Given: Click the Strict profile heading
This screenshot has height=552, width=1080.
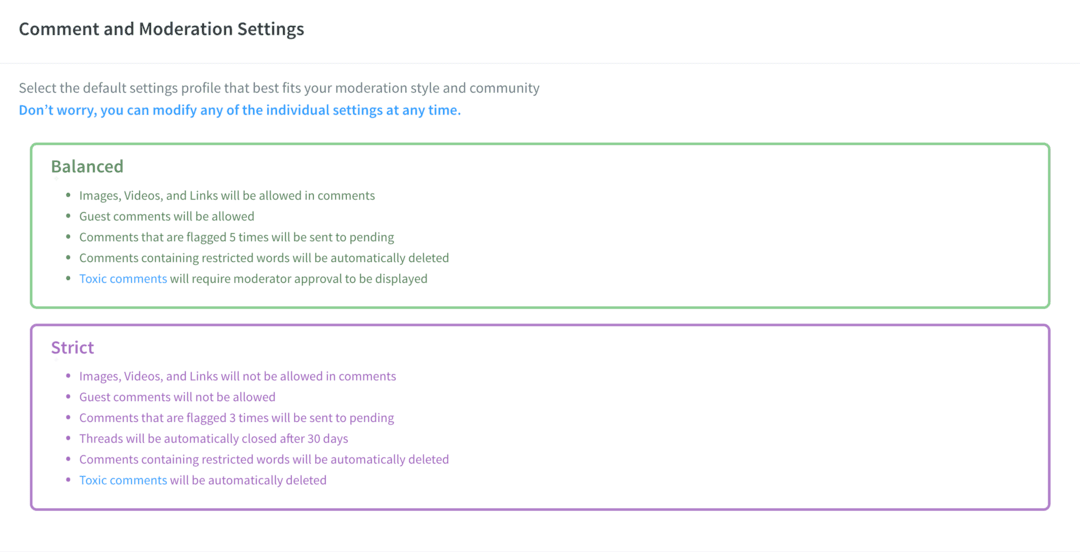Looking at the screenshot, I should [73, 348].
